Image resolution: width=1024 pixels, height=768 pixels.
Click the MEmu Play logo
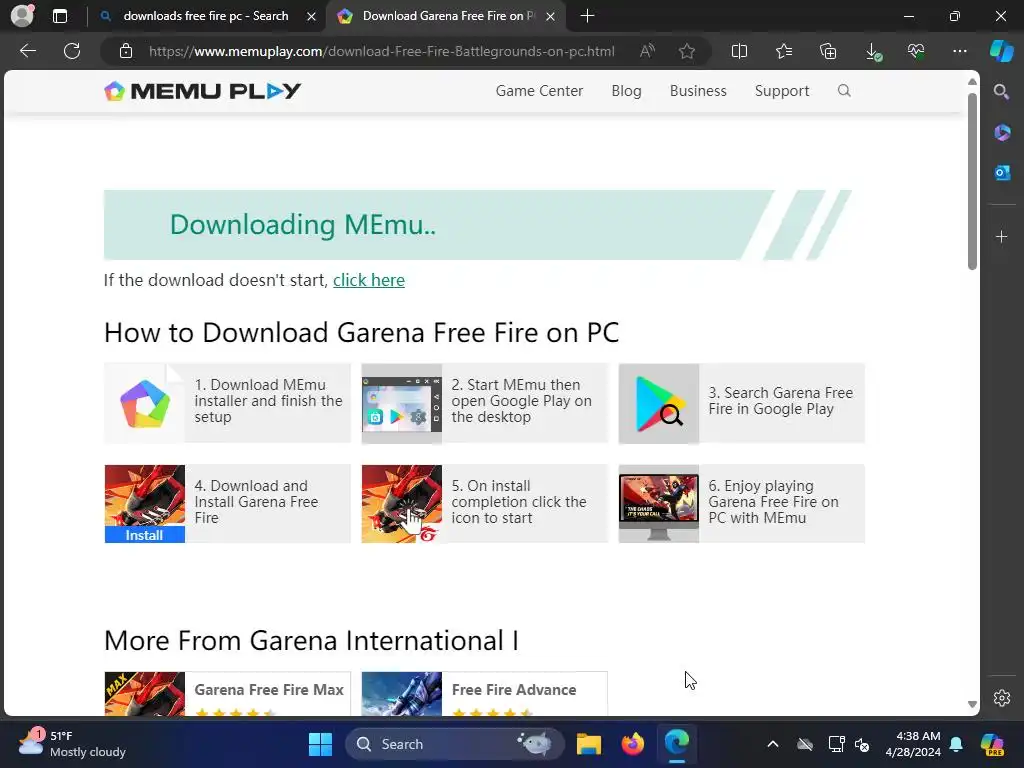pyautogui.click(x=202, y=91)
